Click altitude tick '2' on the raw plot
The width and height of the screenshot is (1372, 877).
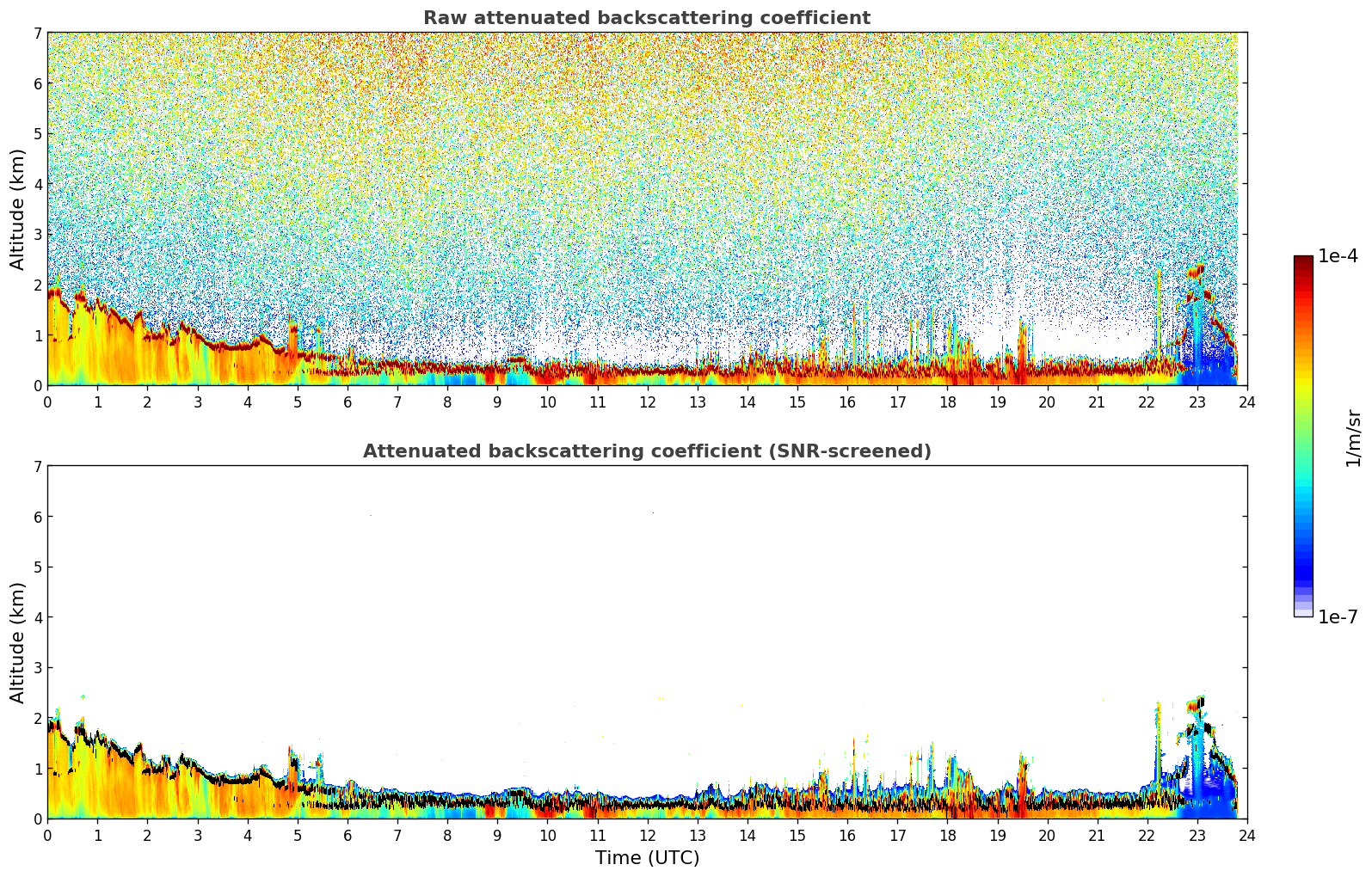click(38, 285)
